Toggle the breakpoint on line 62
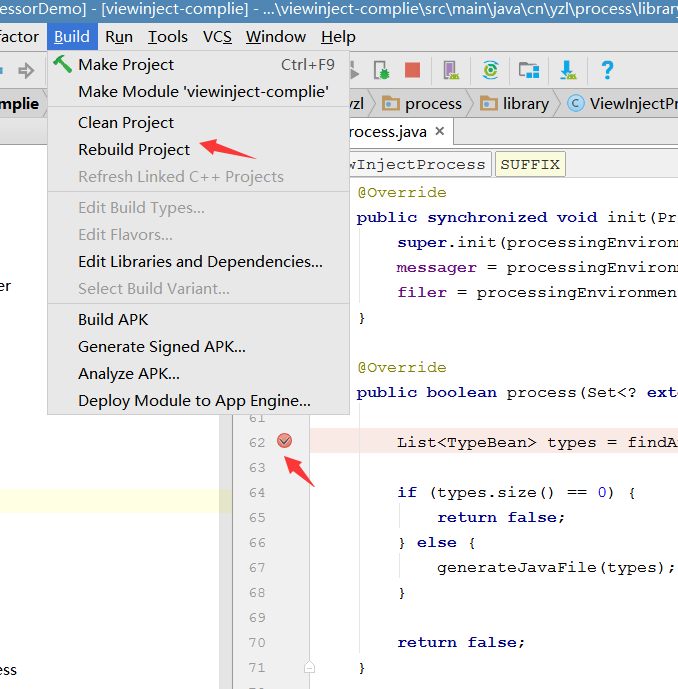Viewport: 678px width, 689px height. (x=285, y=441)
